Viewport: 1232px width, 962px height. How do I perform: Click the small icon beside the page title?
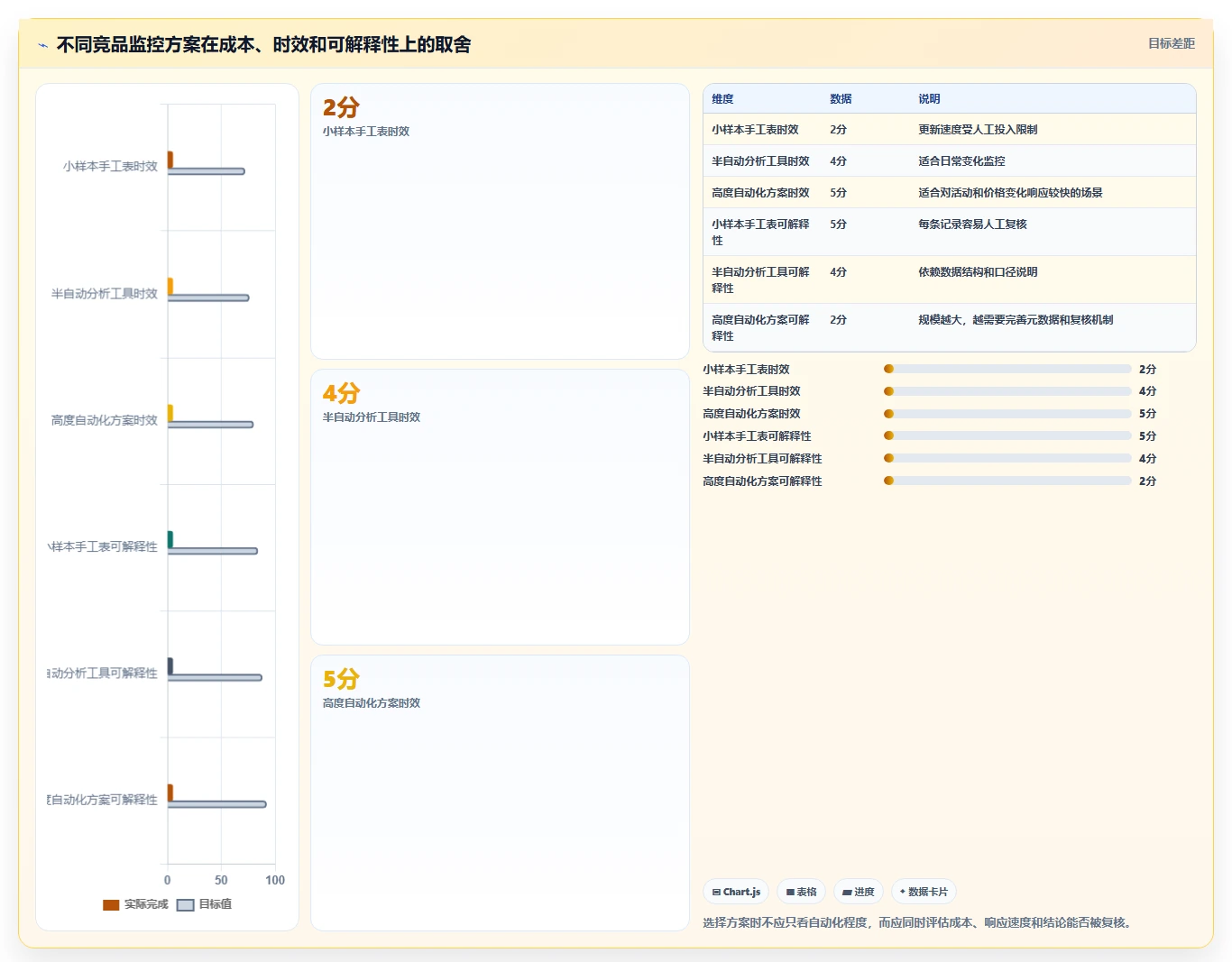click(42, 45)
